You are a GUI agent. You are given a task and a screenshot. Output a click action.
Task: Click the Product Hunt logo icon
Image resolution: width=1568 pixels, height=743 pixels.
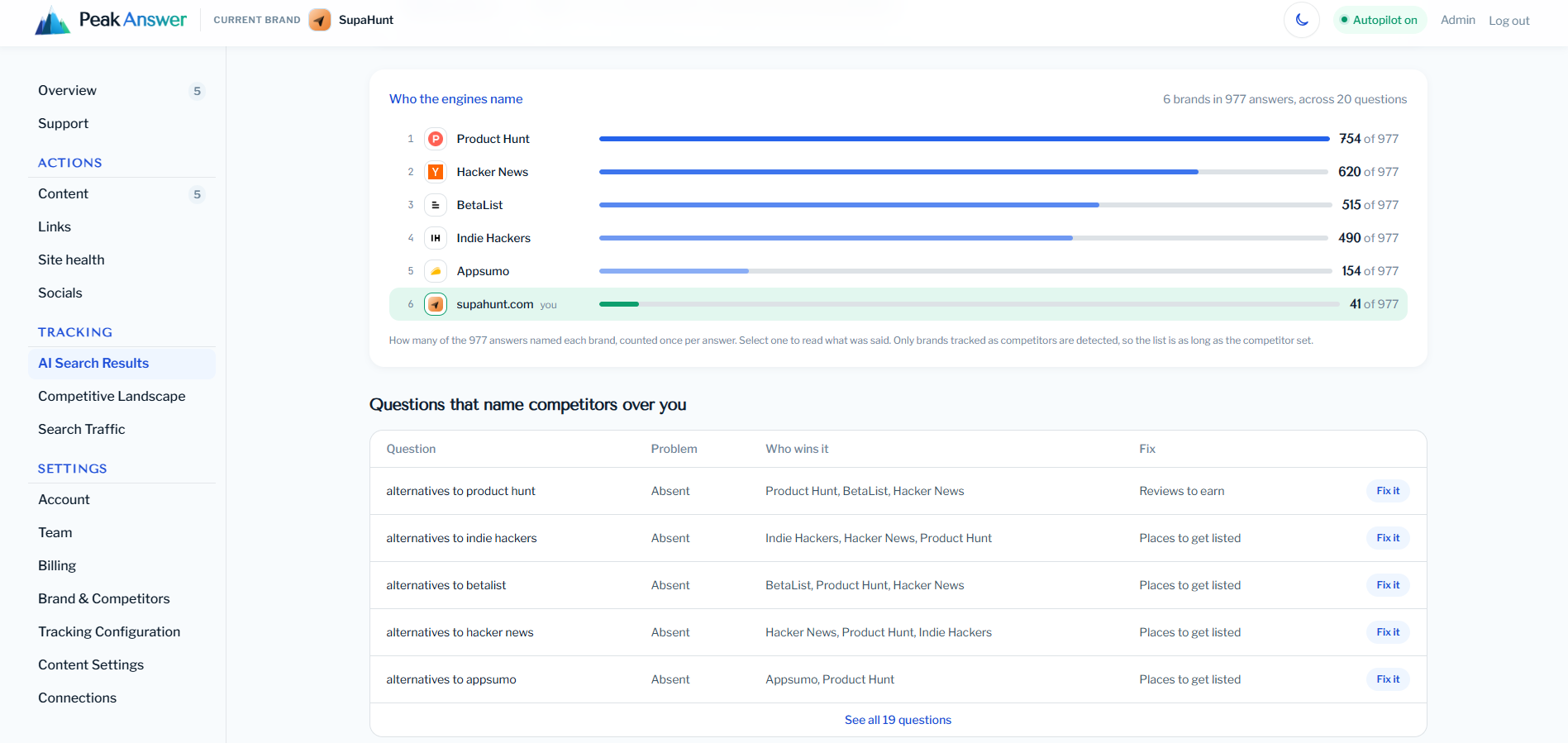coord(436,139)
